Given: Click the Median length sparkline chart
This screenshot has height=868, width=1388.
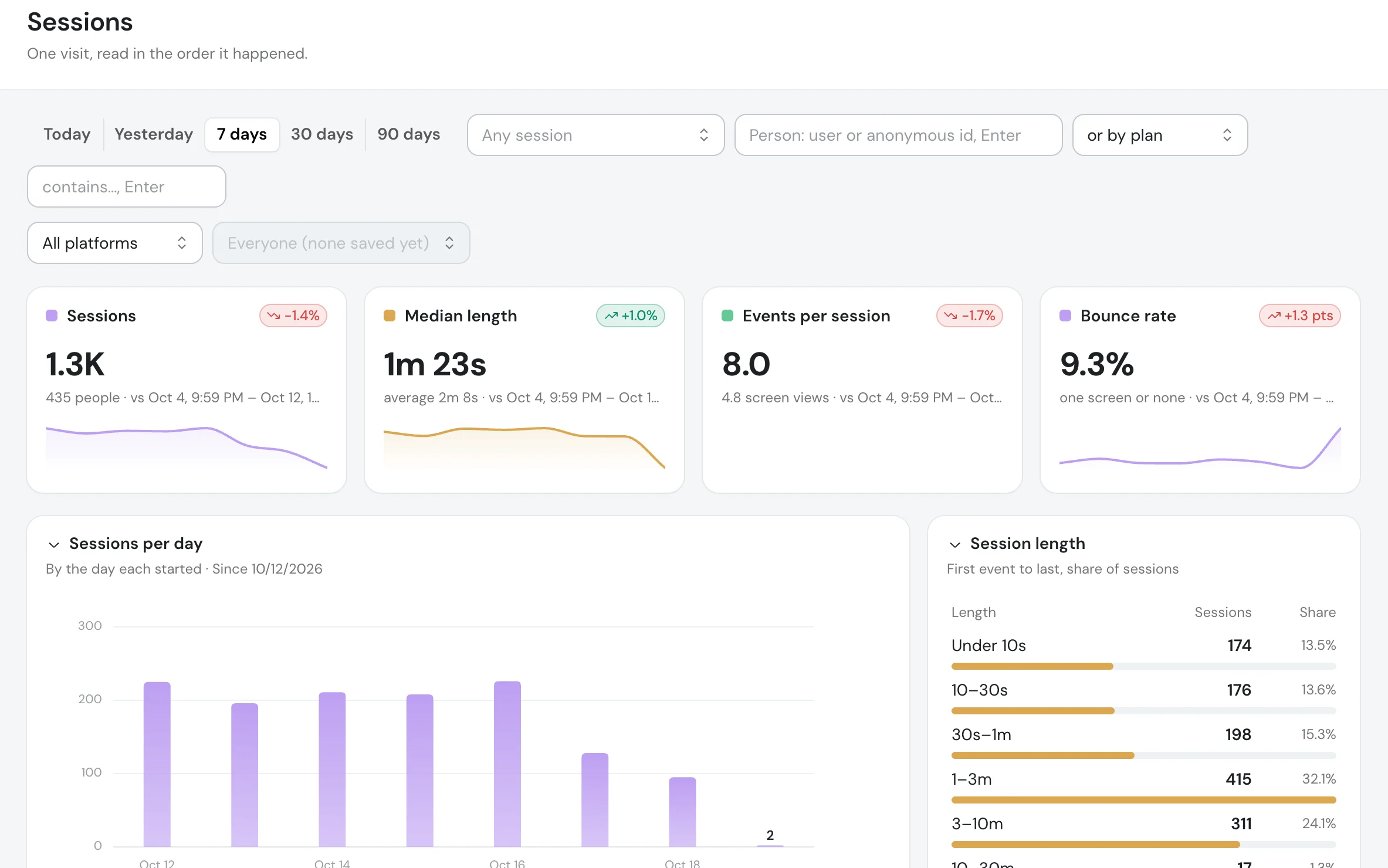Looking at the screenshot, I should 524,447.
